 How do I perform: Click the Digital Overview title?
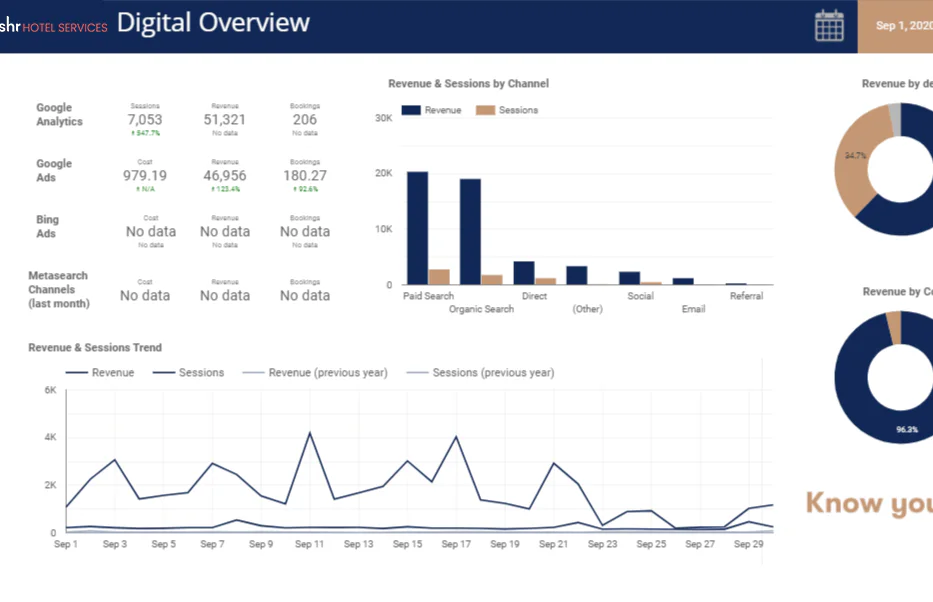click(x=213, y=23)
